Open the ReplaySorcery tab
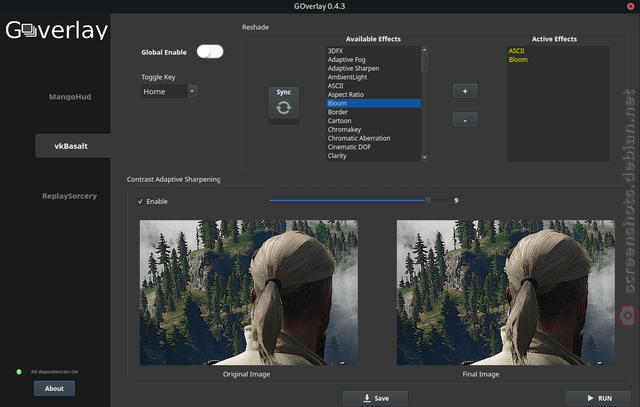The width and height of the screenshot is (640, 407). point(69,196)
